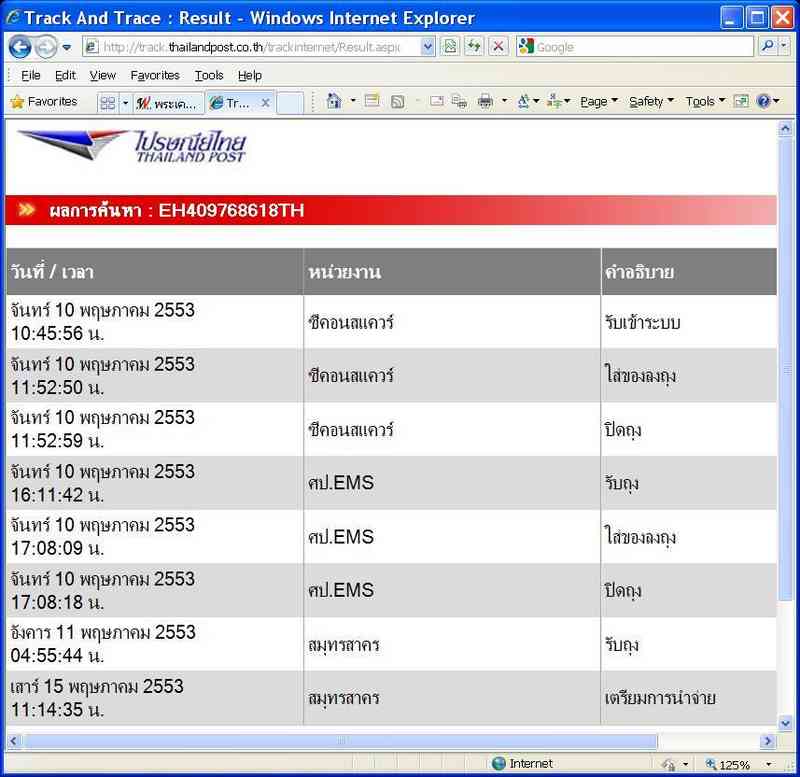Click the Stop loading icon
The height and width of the screenshot is (777, 800).
(498, 47)
